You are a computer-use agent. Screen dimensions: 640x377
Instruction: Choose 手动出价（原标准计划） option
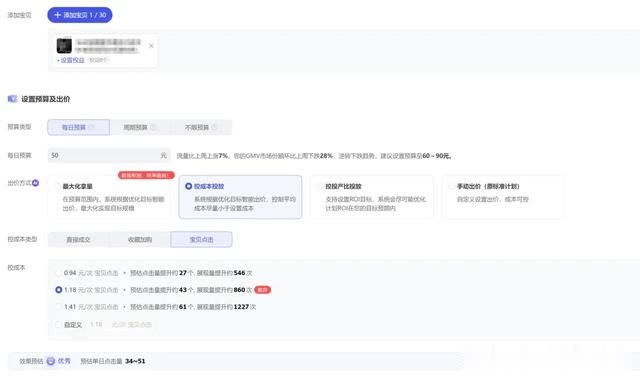coord(503,197)
